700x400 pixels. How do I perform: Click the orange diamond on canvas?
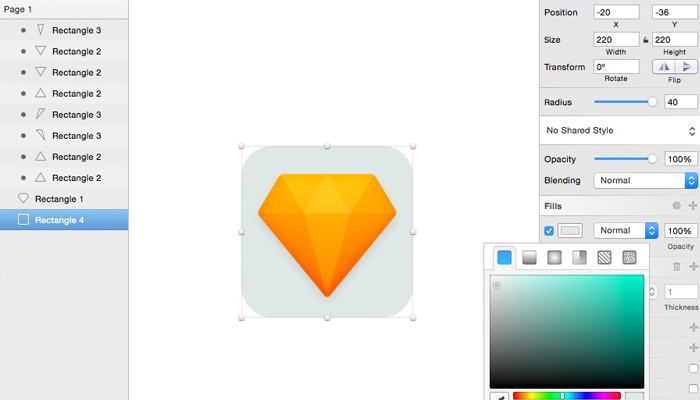[327, 234]
